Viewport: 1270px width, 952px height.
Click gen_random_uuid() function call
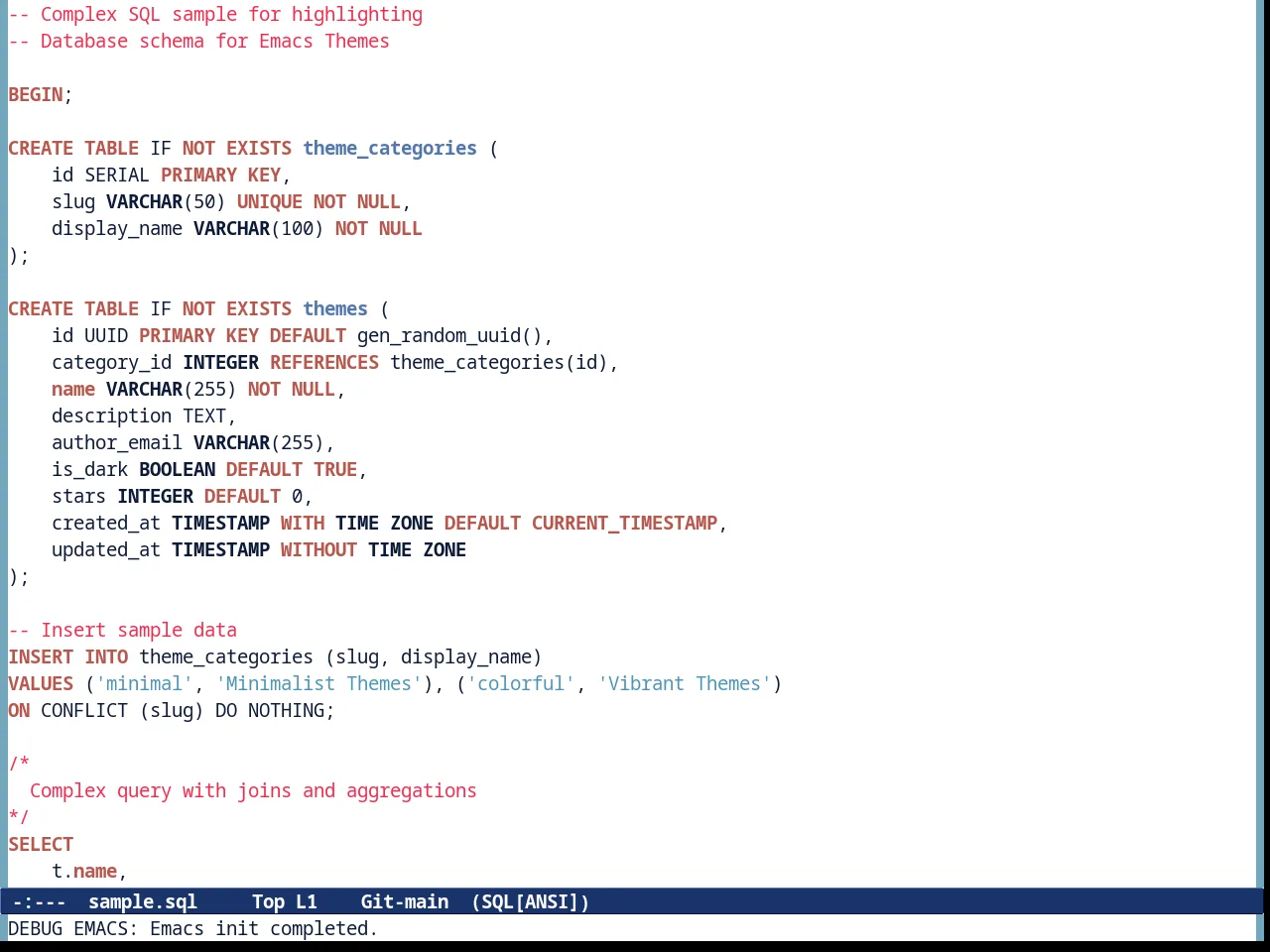(449, 335)
